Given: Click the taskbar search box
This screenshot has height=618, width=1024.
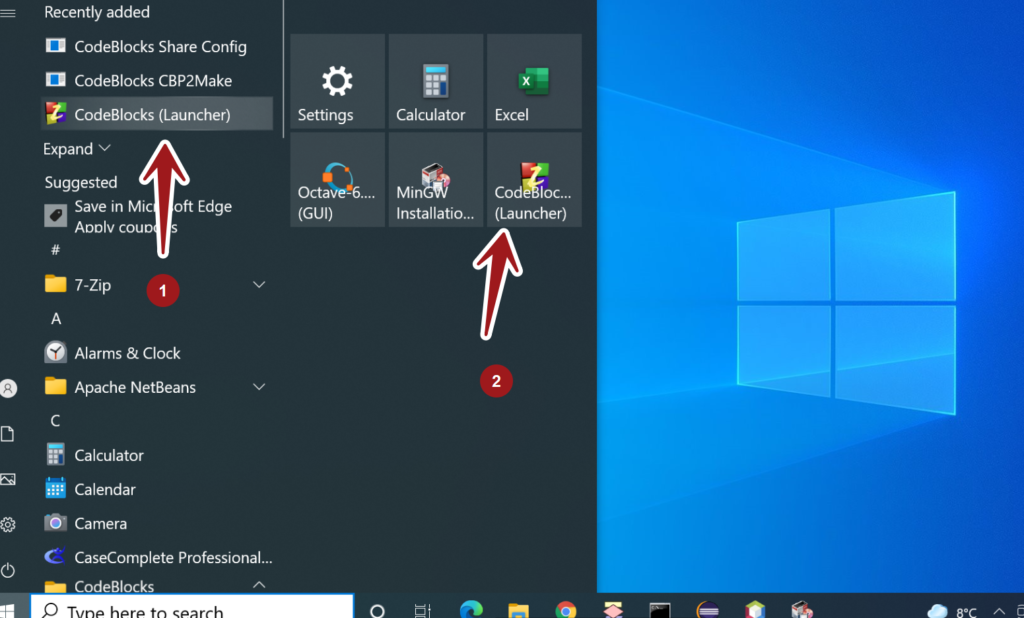Looking at the screenshot, I should coord(192,609).
